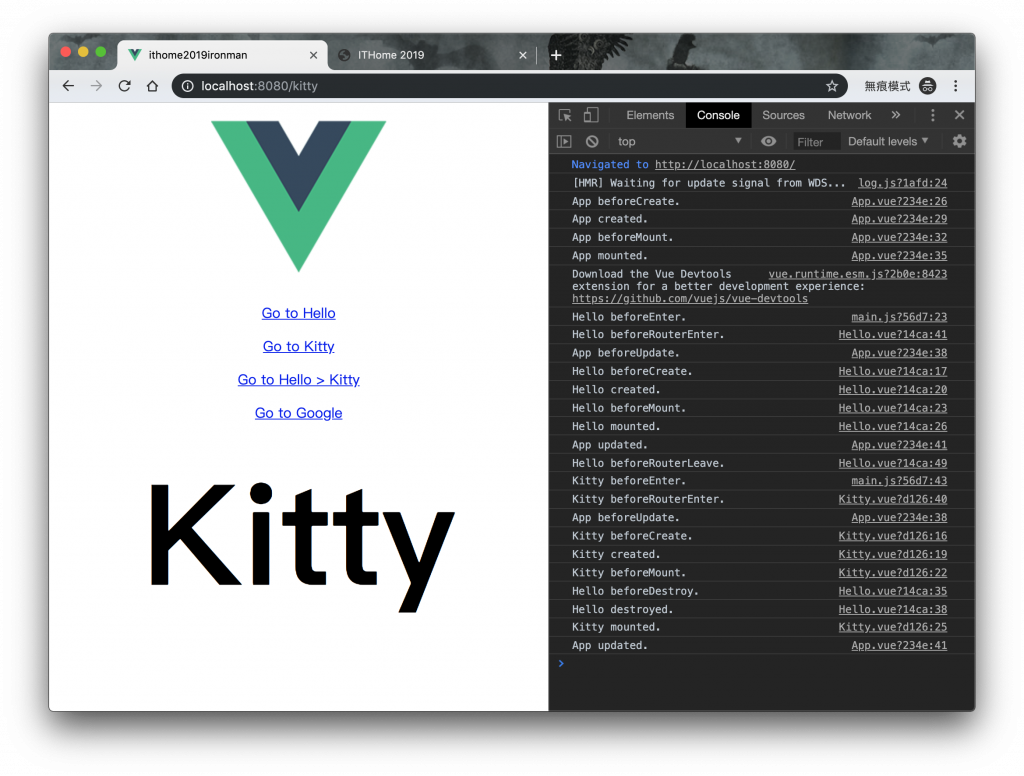Show more DevTools tabs chevron

coord(895,115)
